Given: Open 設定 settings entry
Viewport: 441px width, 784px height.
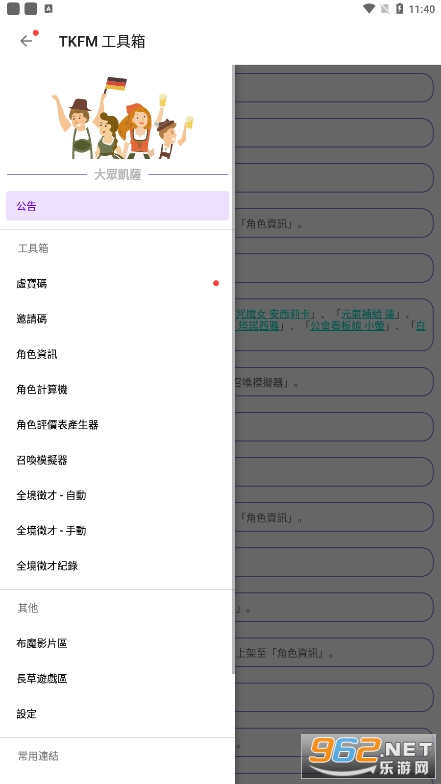Looking at the screenshot, I should (118, 714).
